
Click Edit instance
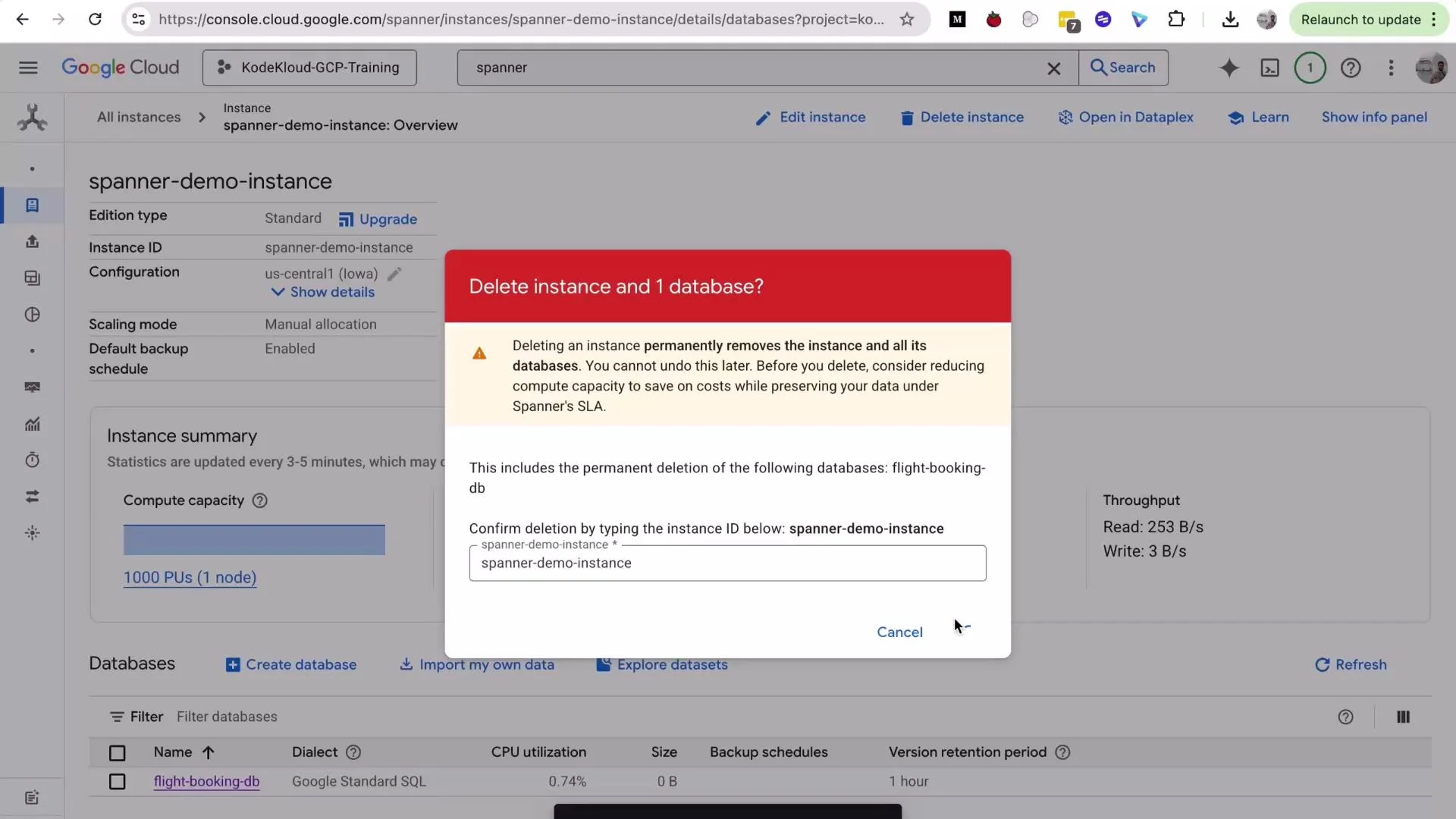811,117
